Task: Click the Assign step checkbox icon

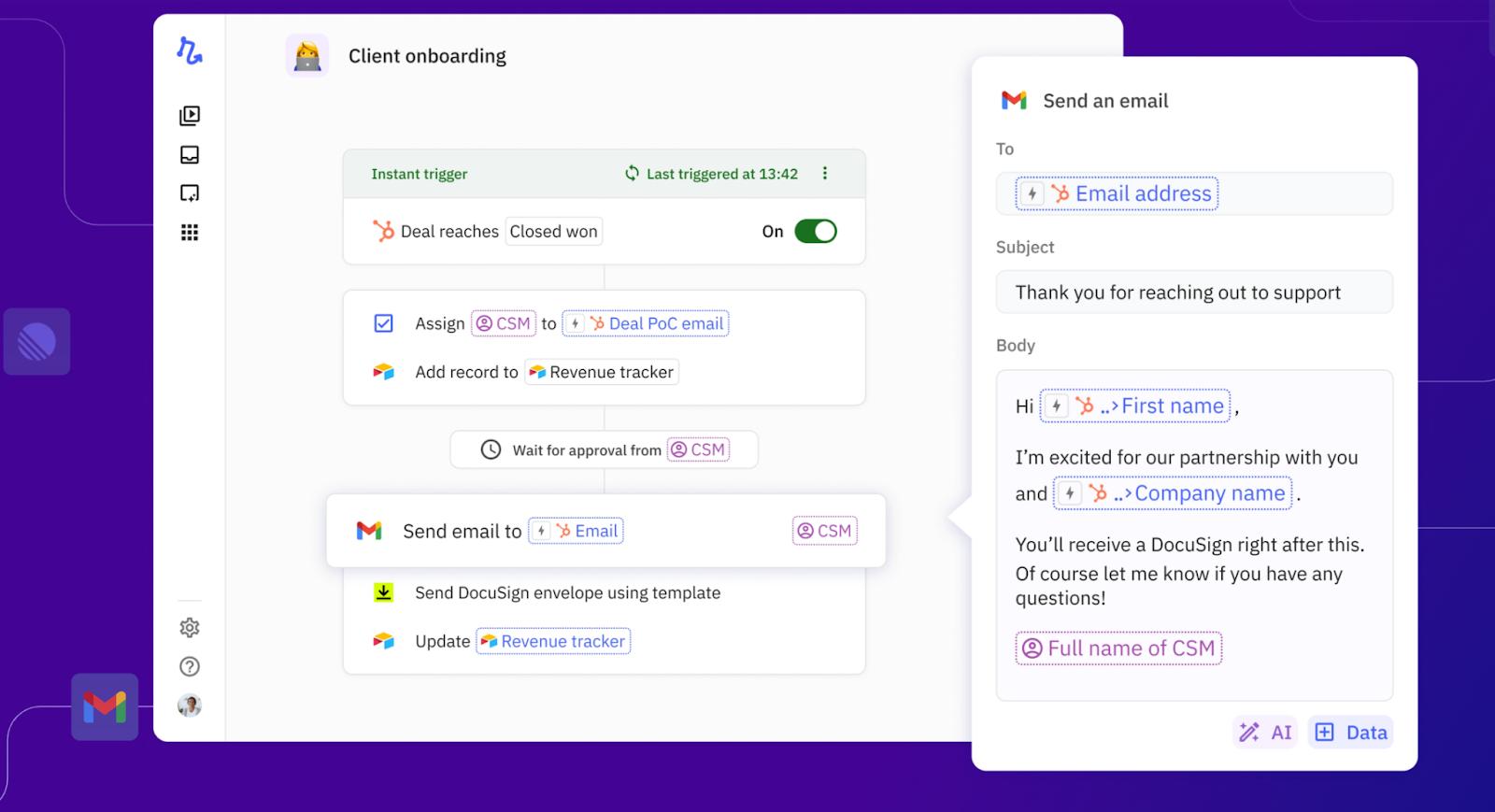Action: [383, 323]
